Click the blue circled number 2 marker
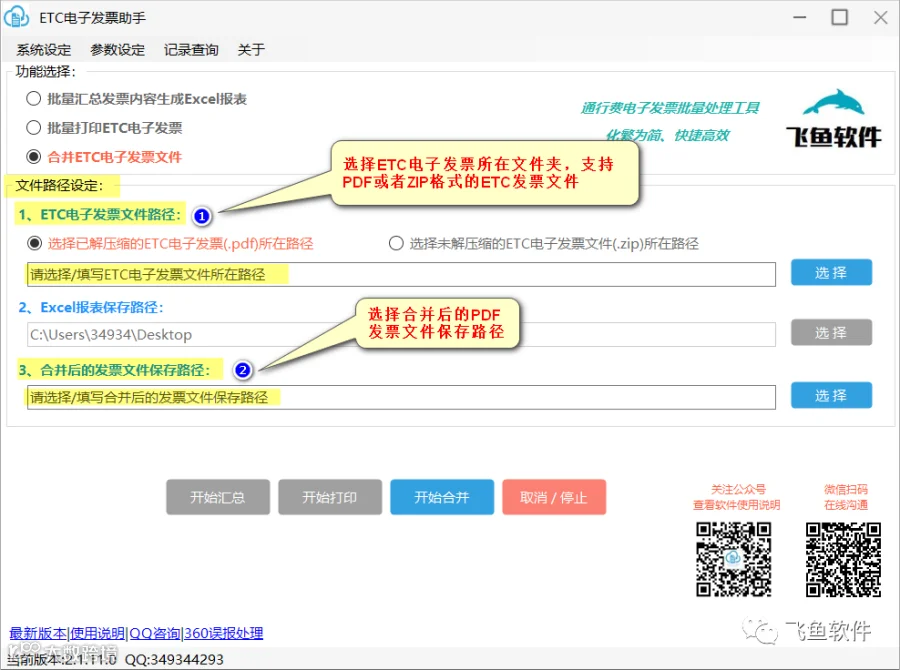 point(243,370)
